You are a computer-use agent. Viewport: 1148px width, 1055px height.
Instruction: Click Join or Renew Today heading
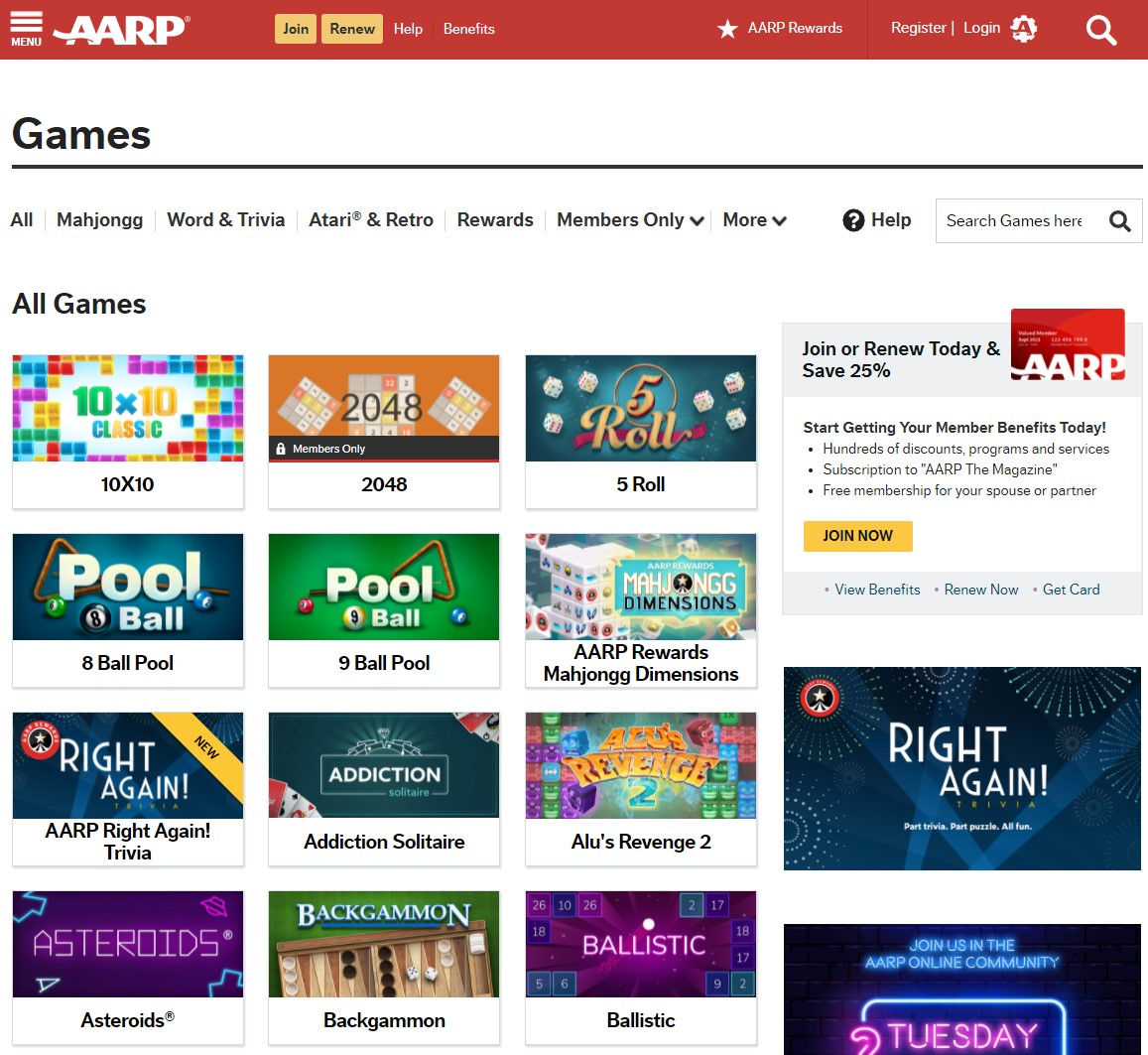click(901, 359)
